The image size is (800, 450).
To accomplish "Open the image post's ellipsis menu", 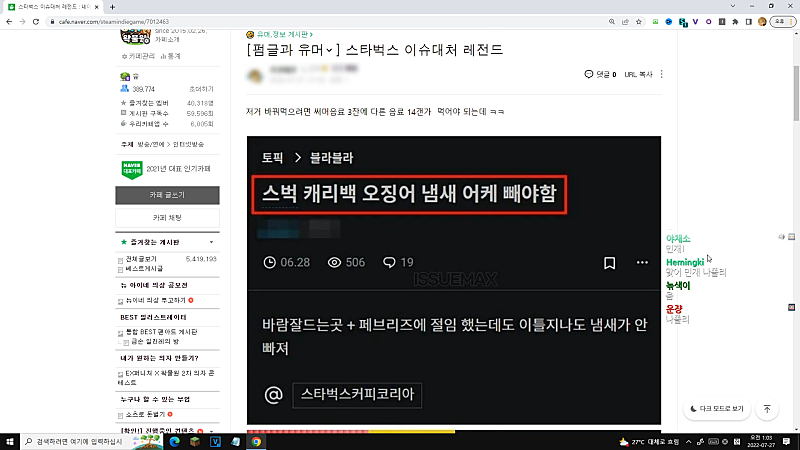I will pyautogui.click(x=642, y=263).
